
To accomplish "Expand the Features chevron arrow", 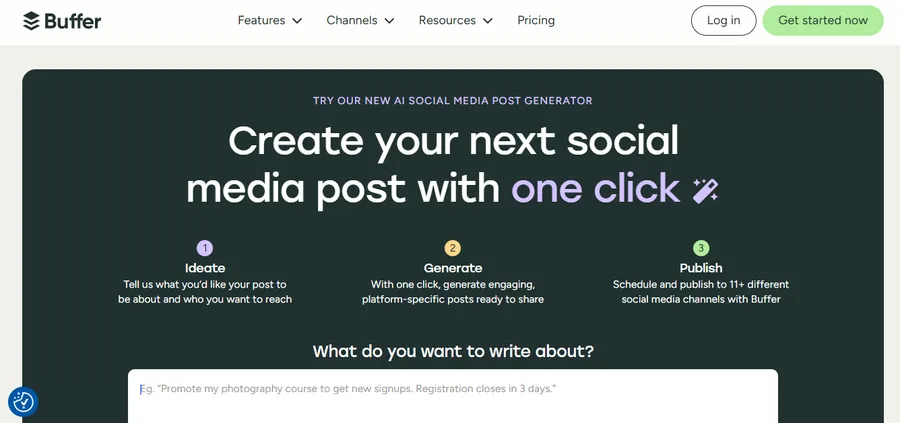I will pyautogui.click(x=297, y=21).
